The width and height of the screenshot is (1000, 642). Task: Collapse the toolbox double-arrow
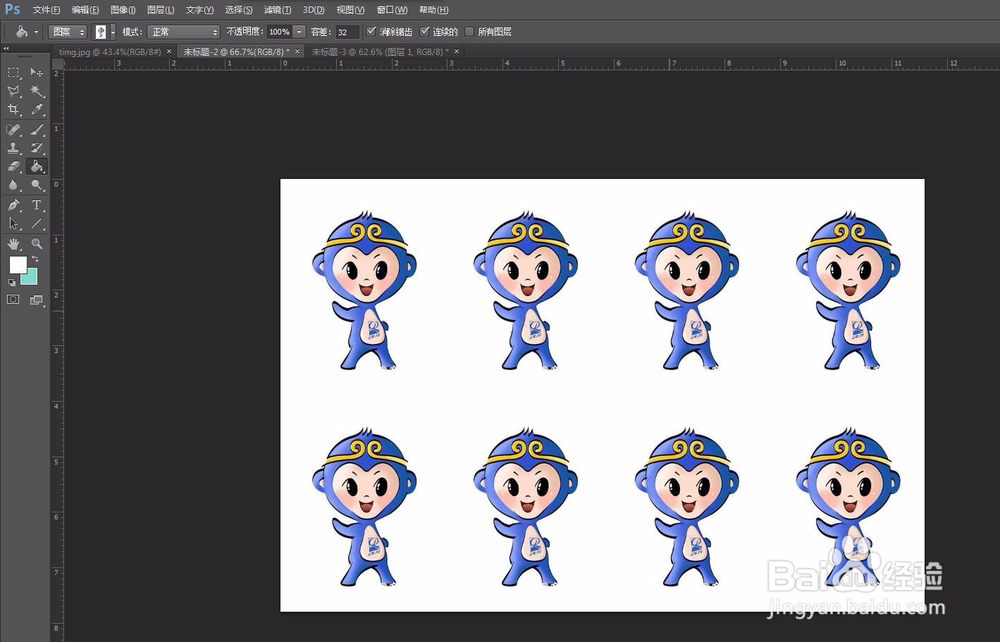click(6, 48)
